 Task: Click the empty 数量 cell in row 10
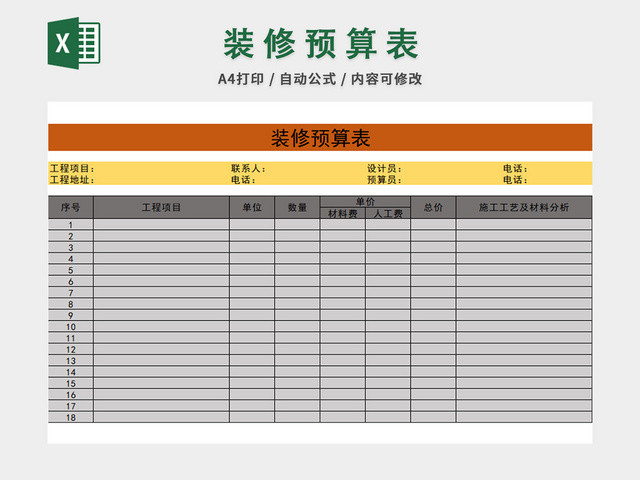click(297, 327)
